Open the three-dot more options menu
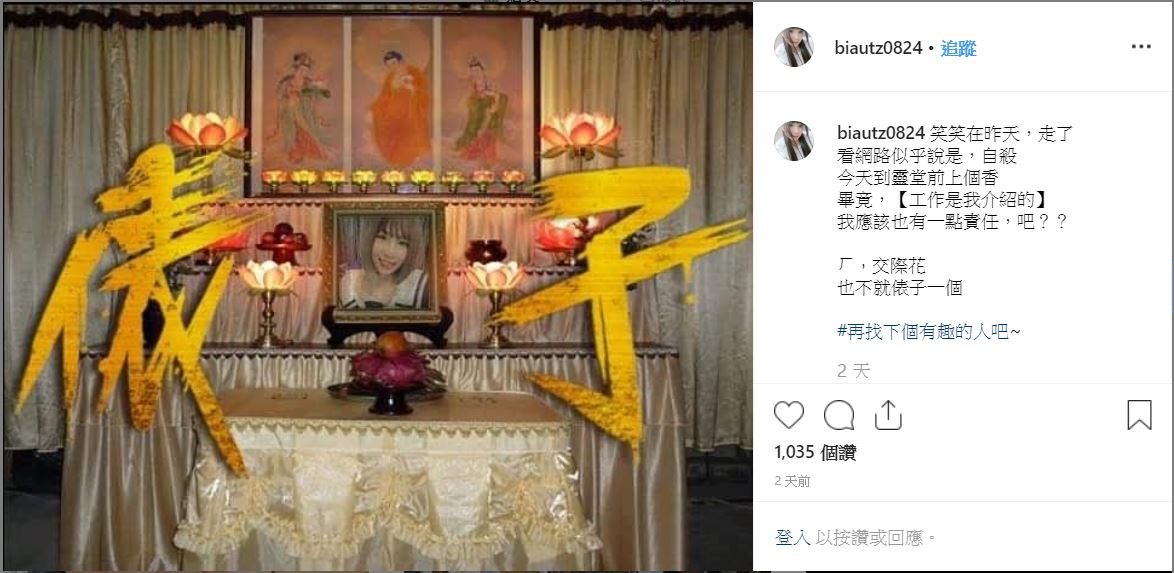This screenshot has height=573, width=1174. (x=1141, y=47)
